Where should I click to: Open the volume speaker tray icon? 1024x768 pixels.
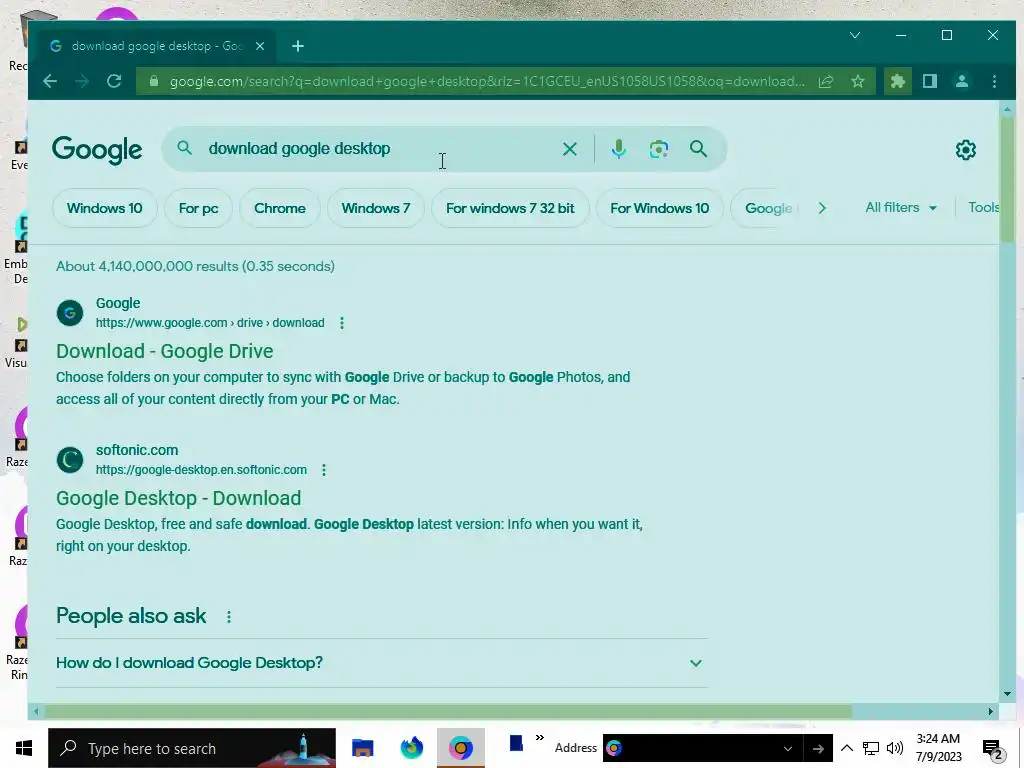tap(895, 748)
